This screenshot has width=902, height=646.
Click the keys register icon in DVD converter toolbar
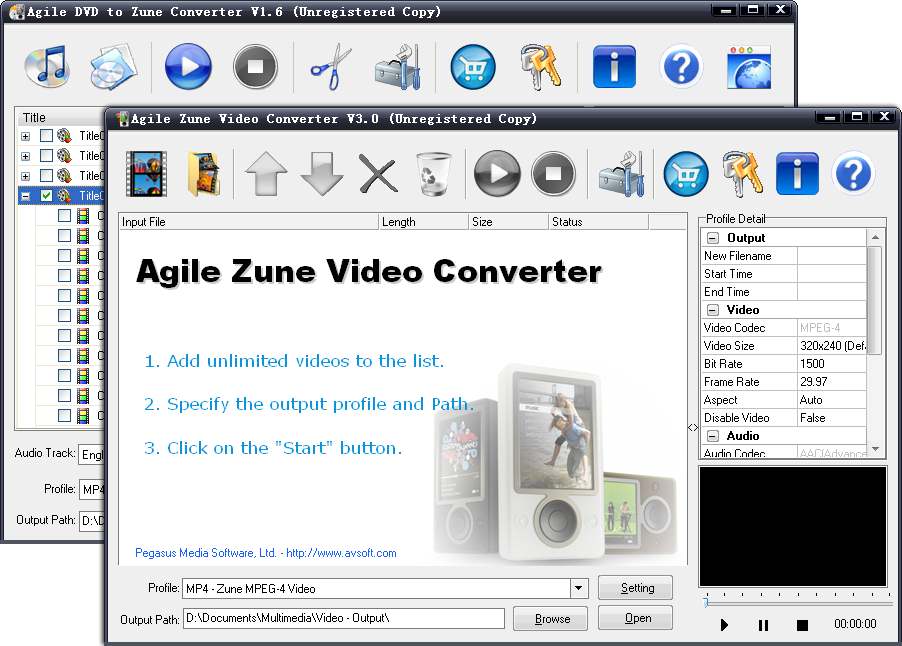click(541, 67)
